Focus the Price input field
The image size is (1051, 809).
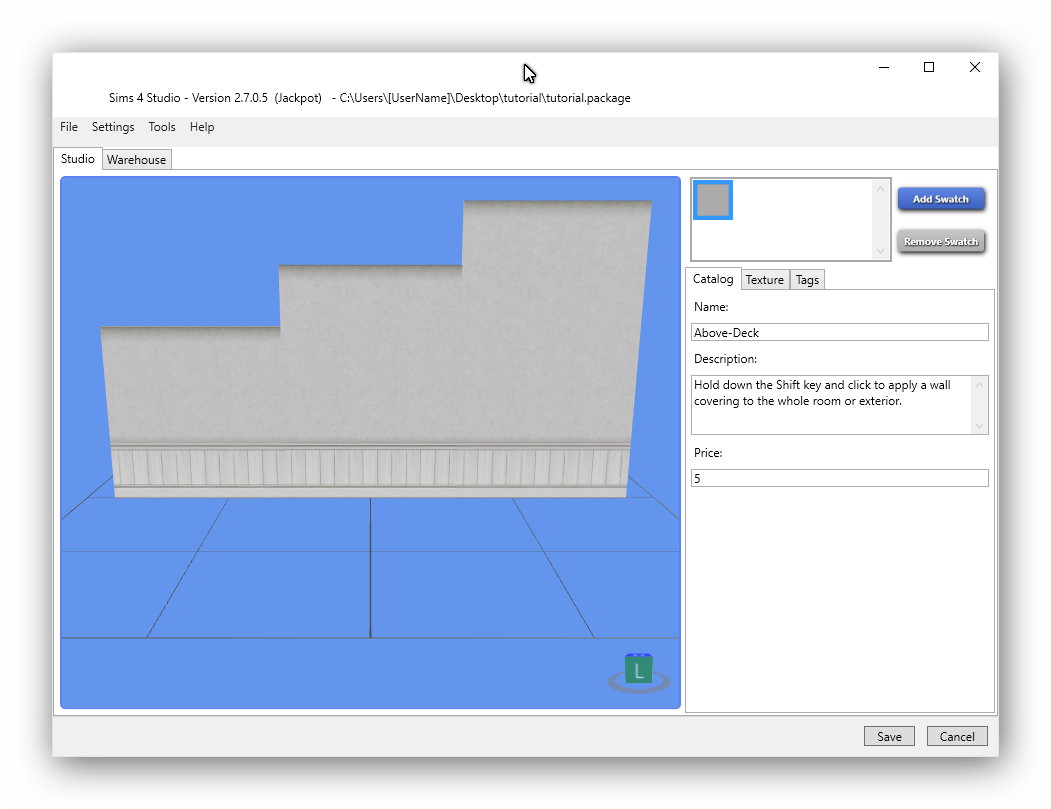tap(839, 479)
